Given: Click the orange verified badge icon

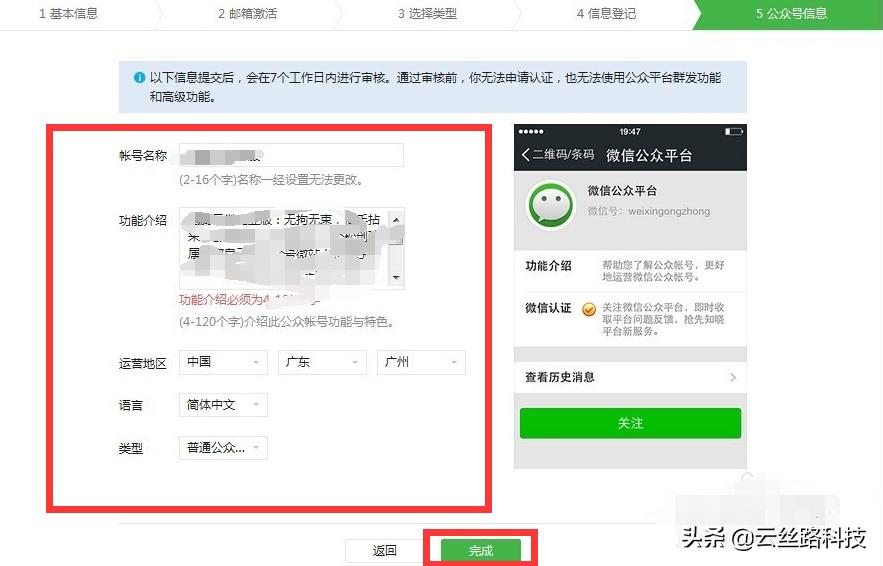Looking at the screenshot, I should point(588,309).
